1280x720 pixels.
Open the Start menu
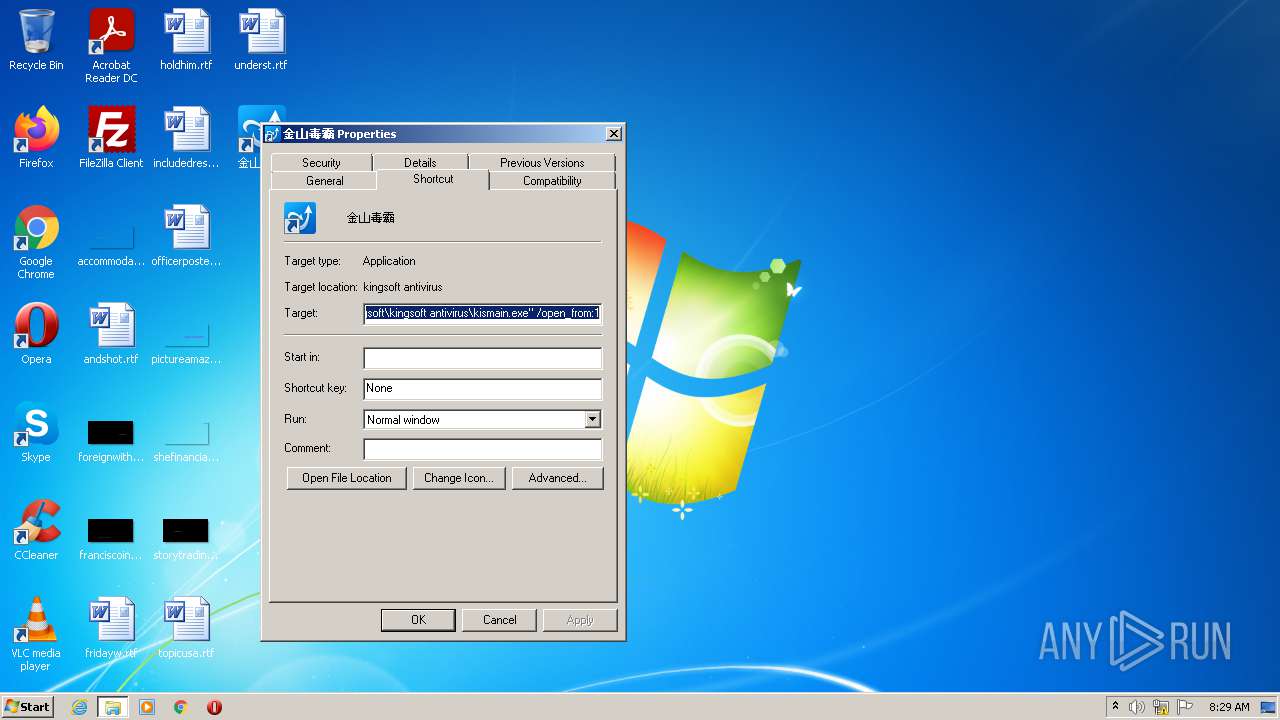click(27, 707)
